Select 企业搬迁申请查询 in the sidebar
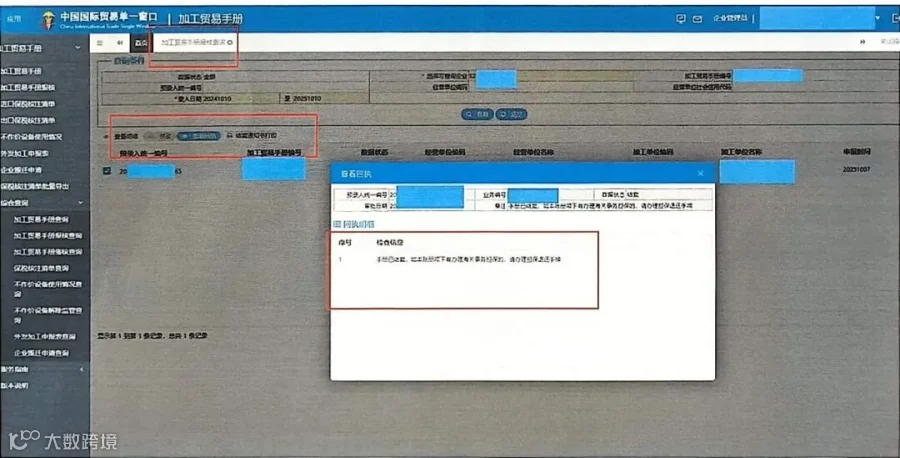Image resolution: width=900 pixels, height=458 pixels. click(41, 353)
